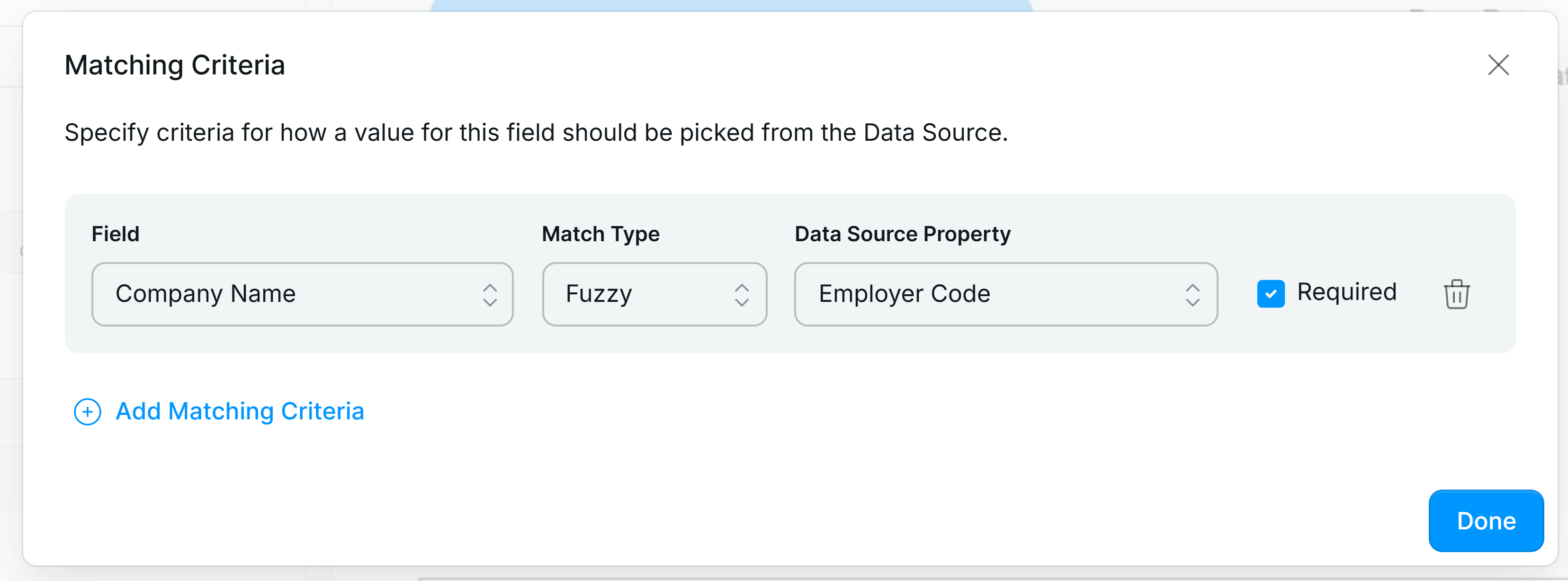Click the chevron on the Data Source Property selector
This screenshot has width=1568, height=581.
[1192, 295]
